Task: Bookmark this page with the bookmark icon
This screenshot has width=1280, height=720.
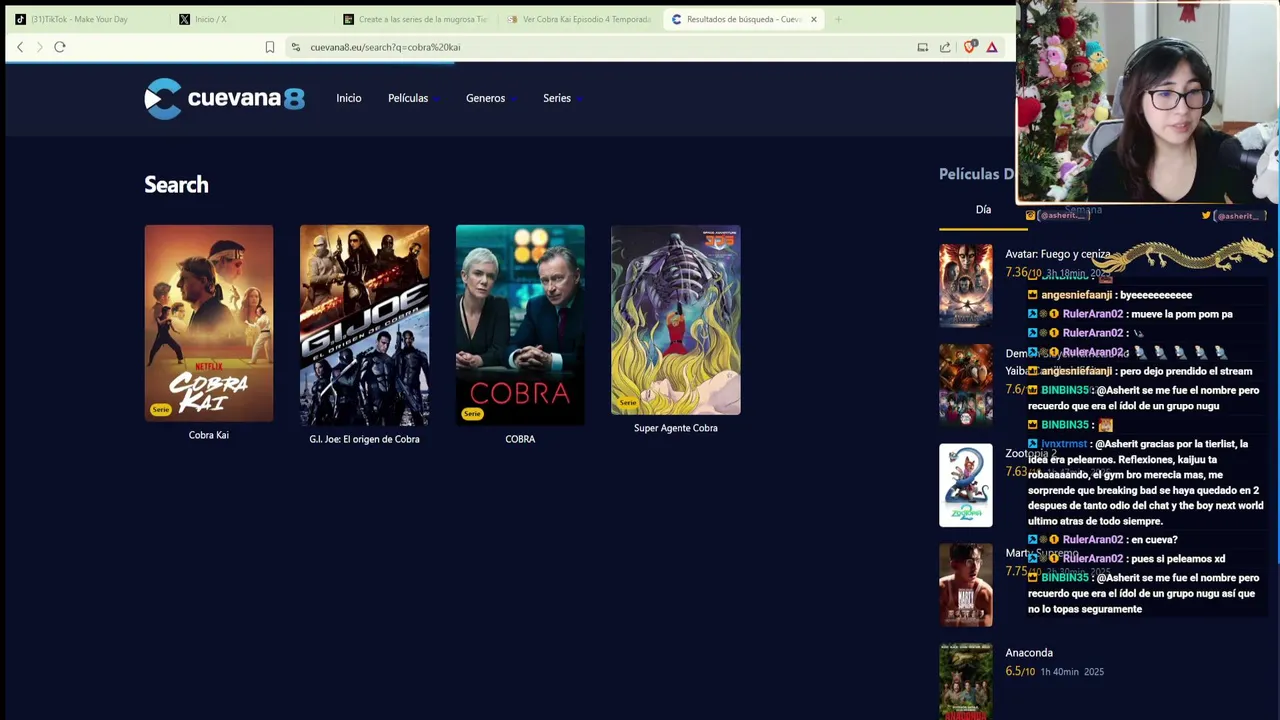Action: pyautogui.click(x=270, y=47)
